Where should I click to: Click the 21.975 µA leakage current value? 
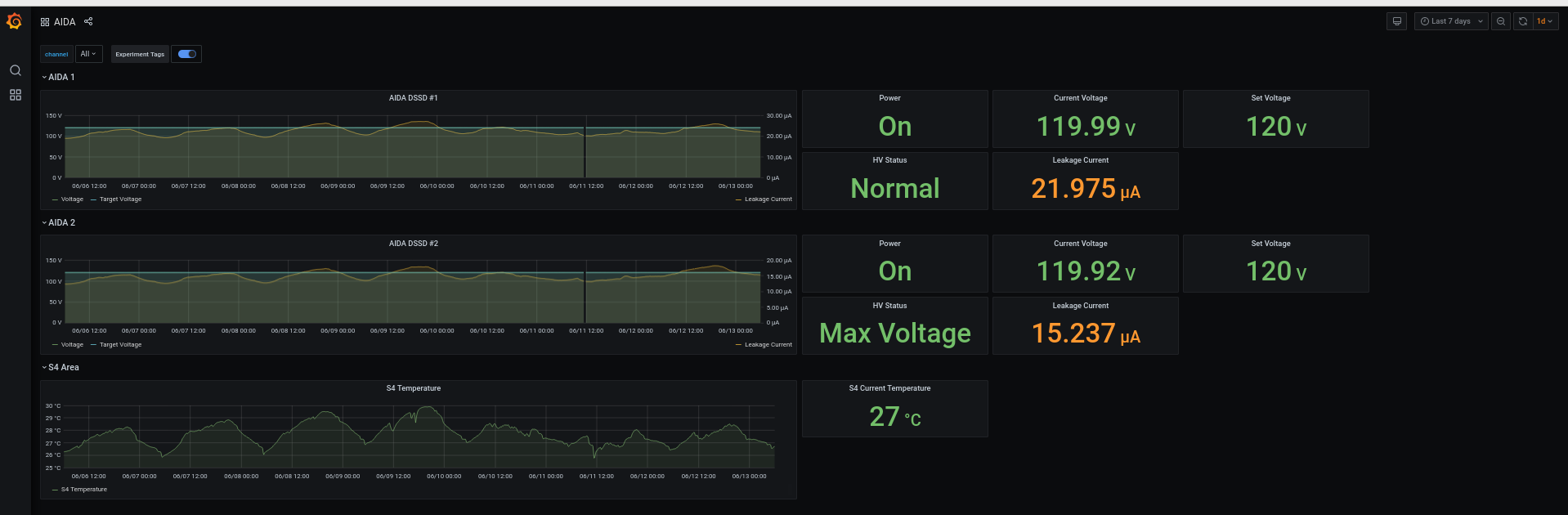point(1086,189)
